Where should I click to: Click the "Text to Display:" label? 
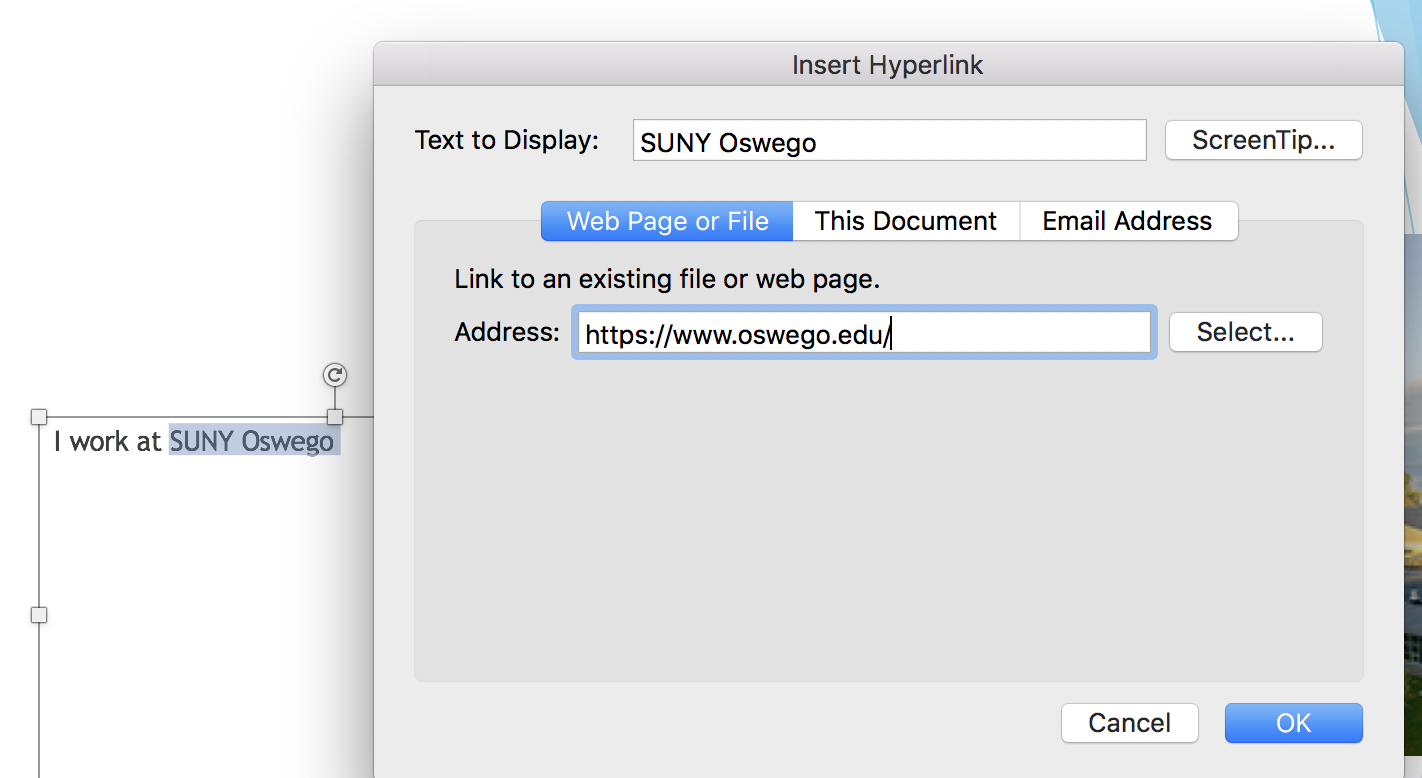[x=507, y=140]
